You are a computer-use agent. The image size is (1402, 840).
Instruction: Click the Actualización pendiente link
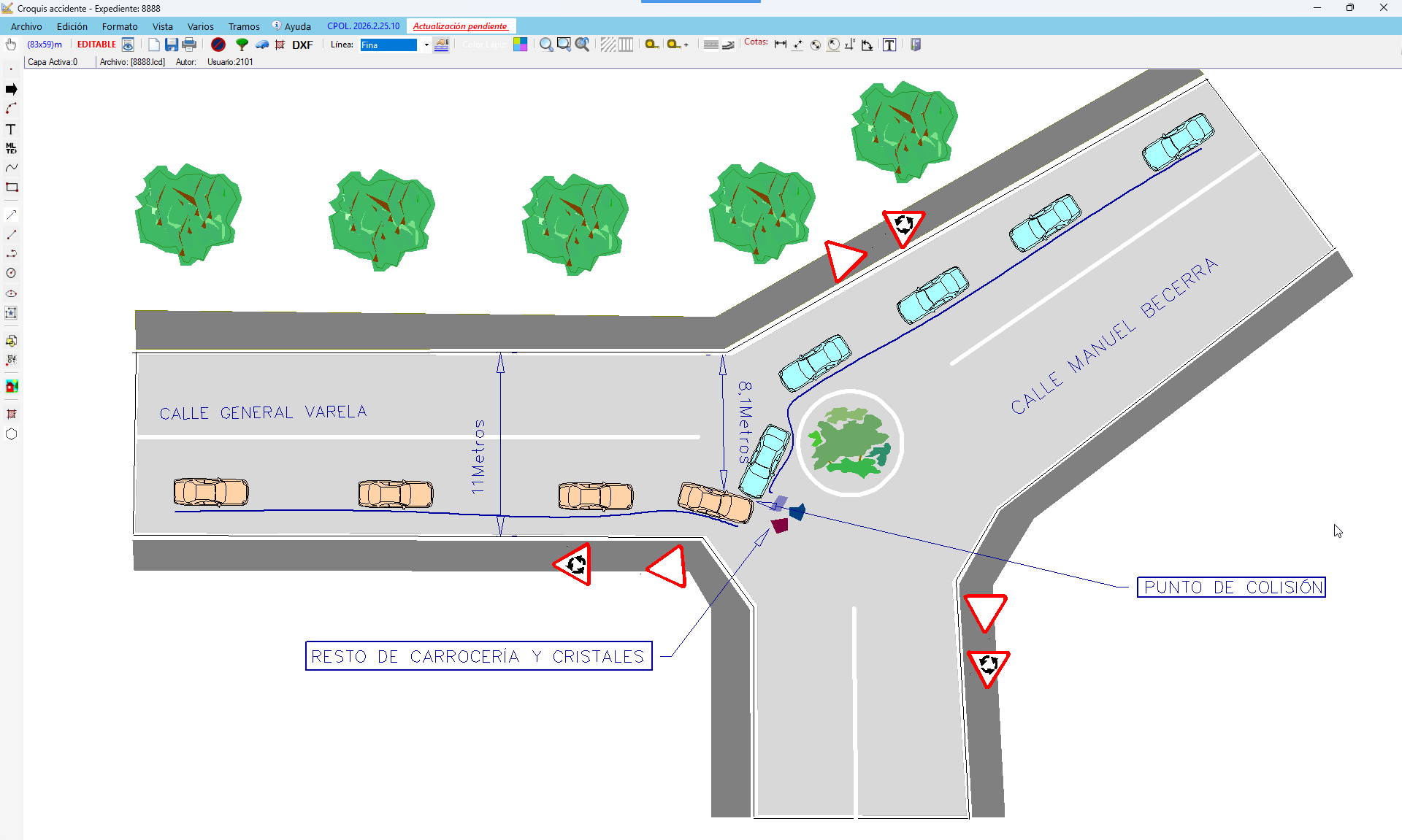(x=460, y=26)
